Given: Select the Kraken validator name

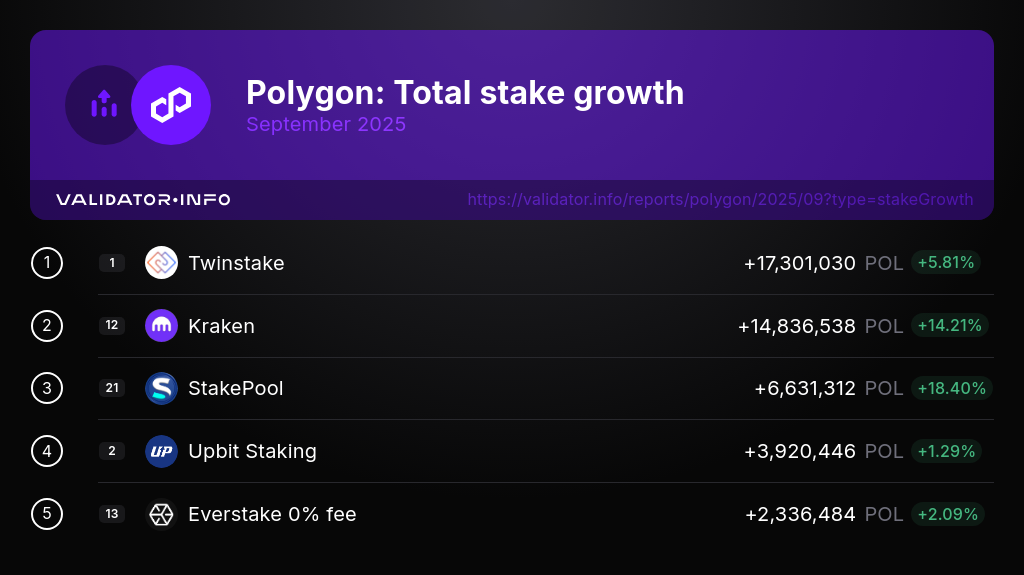Looking at the screenshot, I should (x=221, y=326).
